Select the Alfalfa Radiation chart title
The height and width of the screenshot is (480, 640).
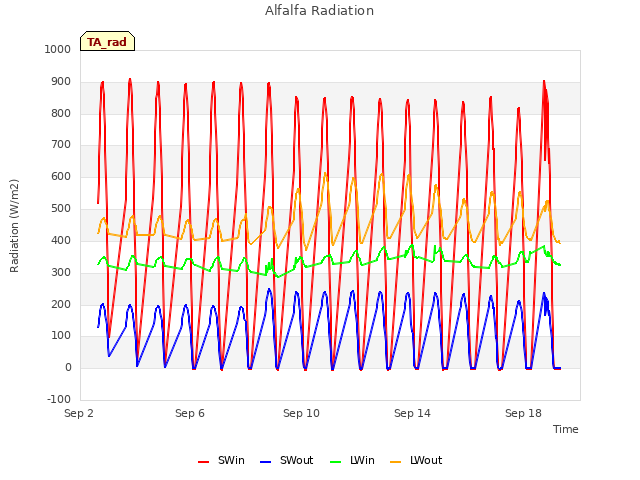319,11
